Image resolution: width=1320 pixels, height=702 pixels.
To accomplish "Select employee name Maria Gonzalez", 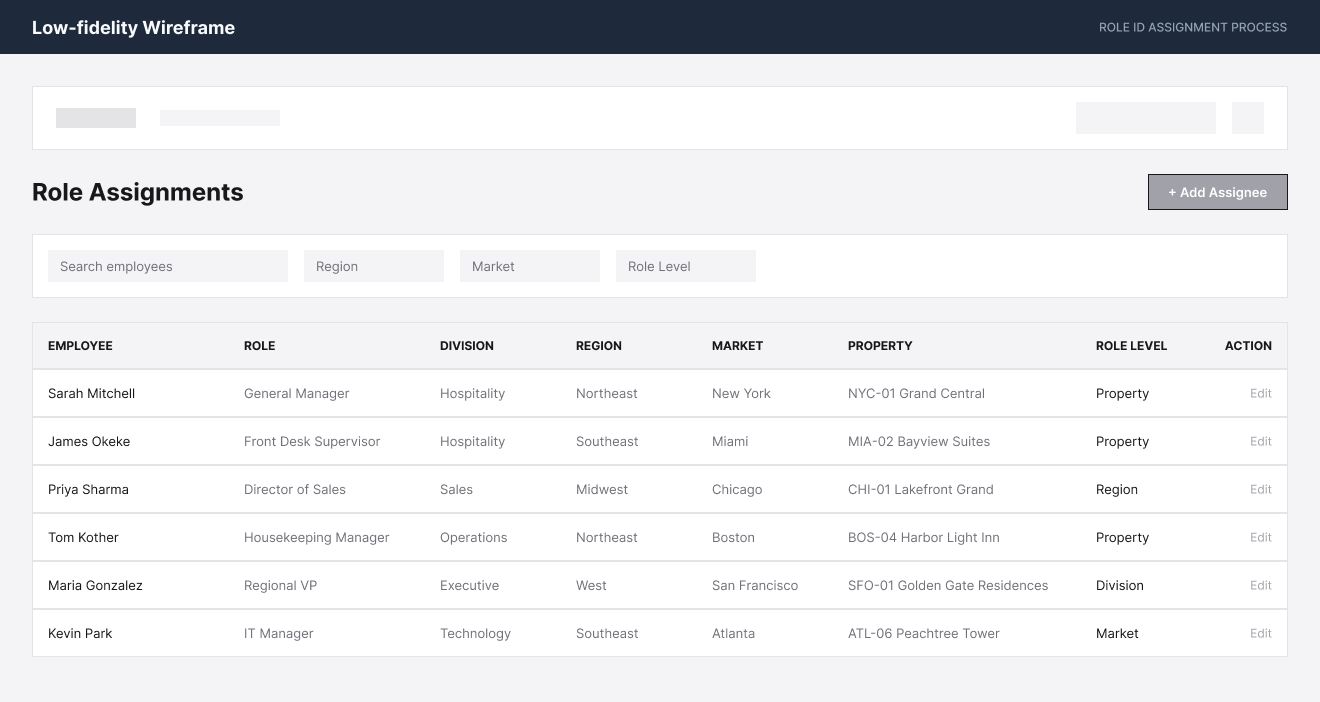I will [x=95, y=585].
